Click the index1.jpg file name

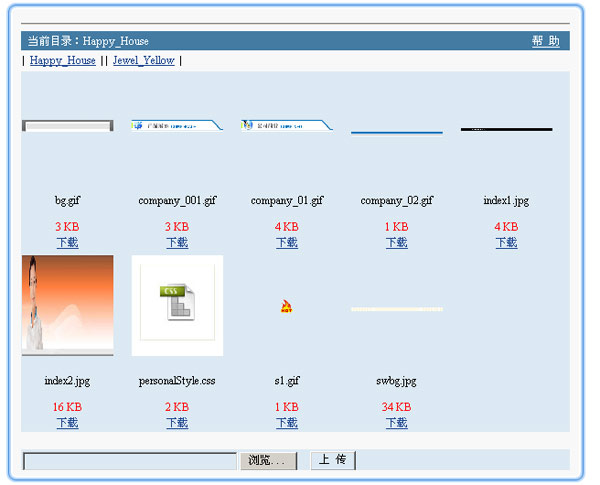[x=506, y=201]
